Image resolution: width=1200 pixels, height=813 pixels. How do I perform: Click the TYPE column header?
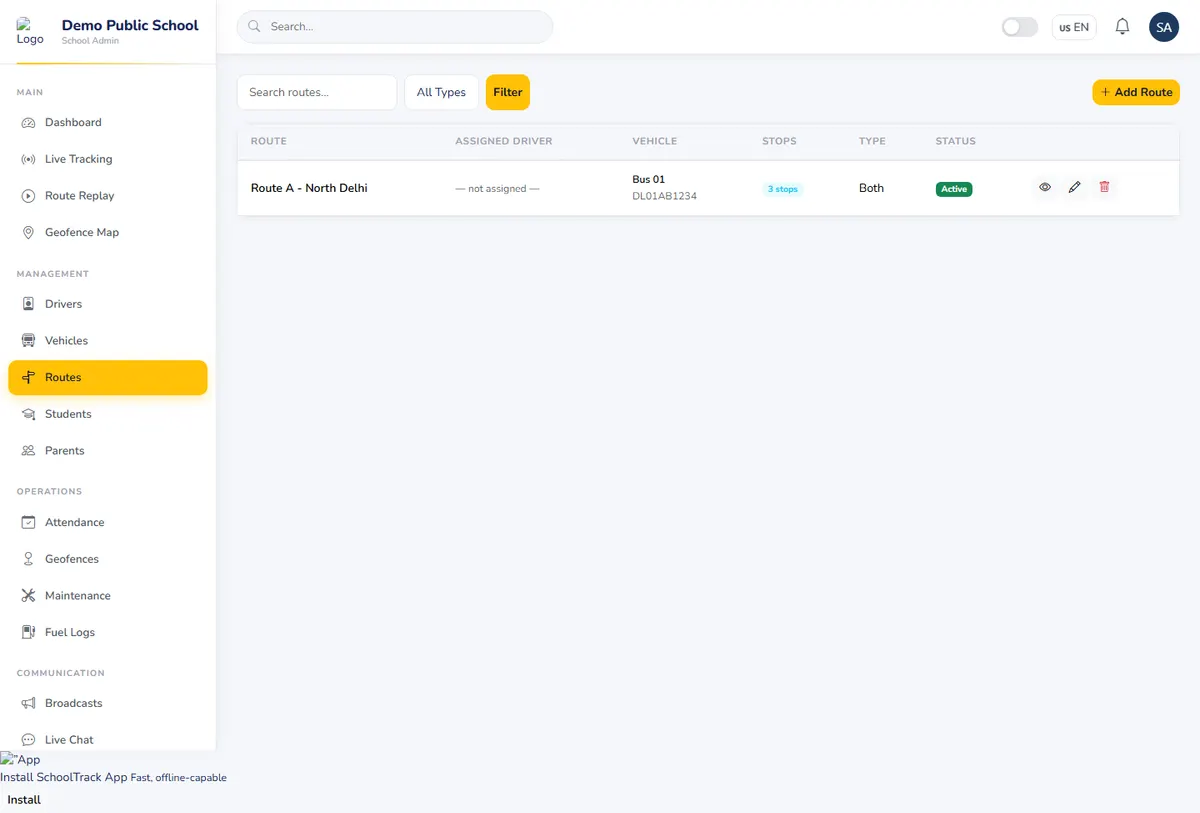coord(872,141)
